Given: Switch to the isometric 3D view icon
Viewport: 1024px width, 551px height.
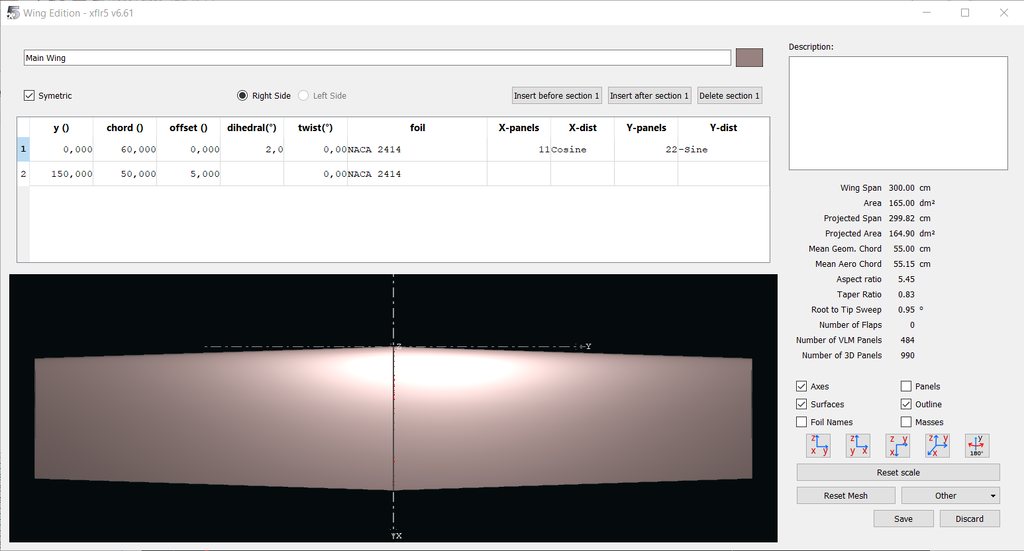Looking at the screenshot, I should 938,446.
